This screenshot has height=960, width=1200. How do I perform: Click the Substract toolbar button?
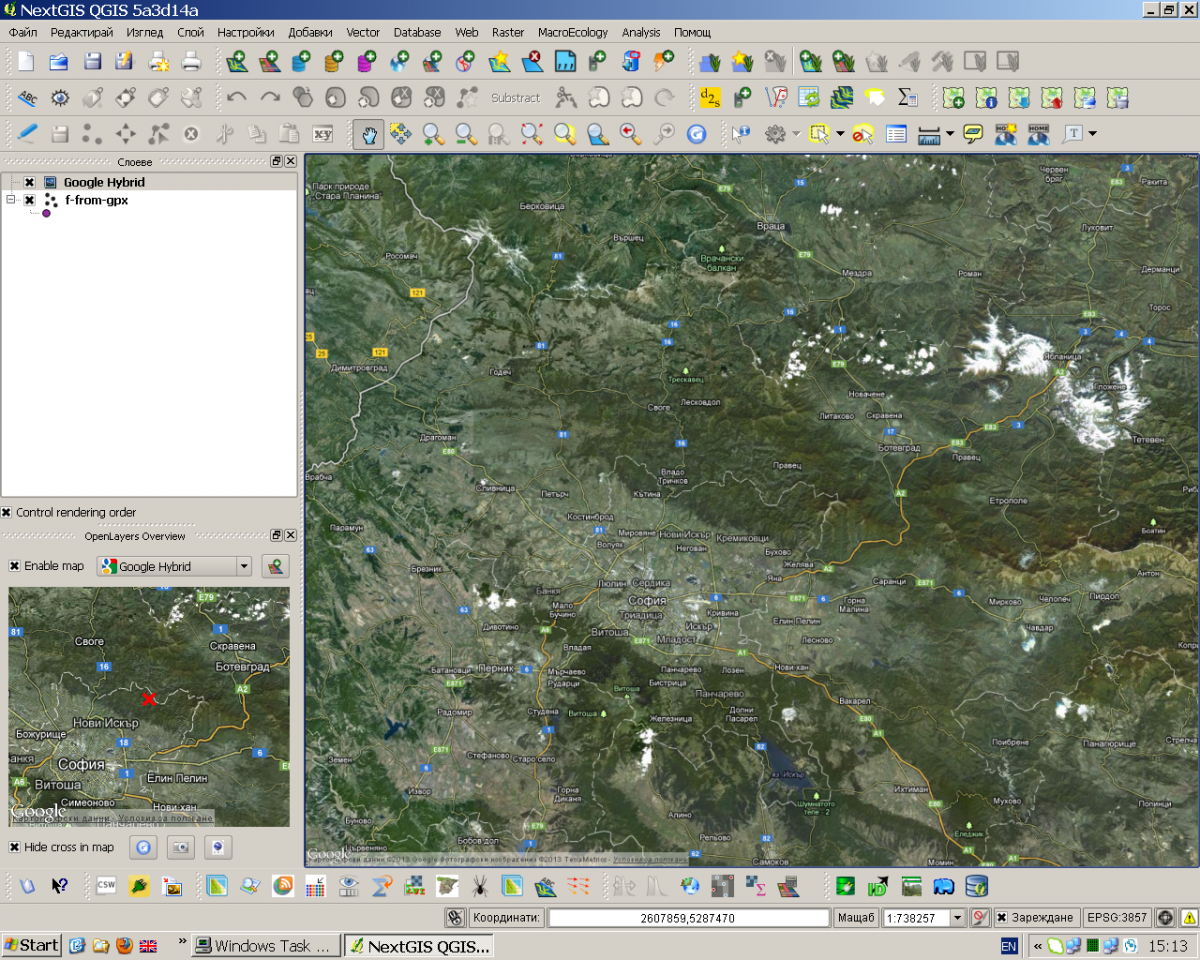tap(515, 98)
